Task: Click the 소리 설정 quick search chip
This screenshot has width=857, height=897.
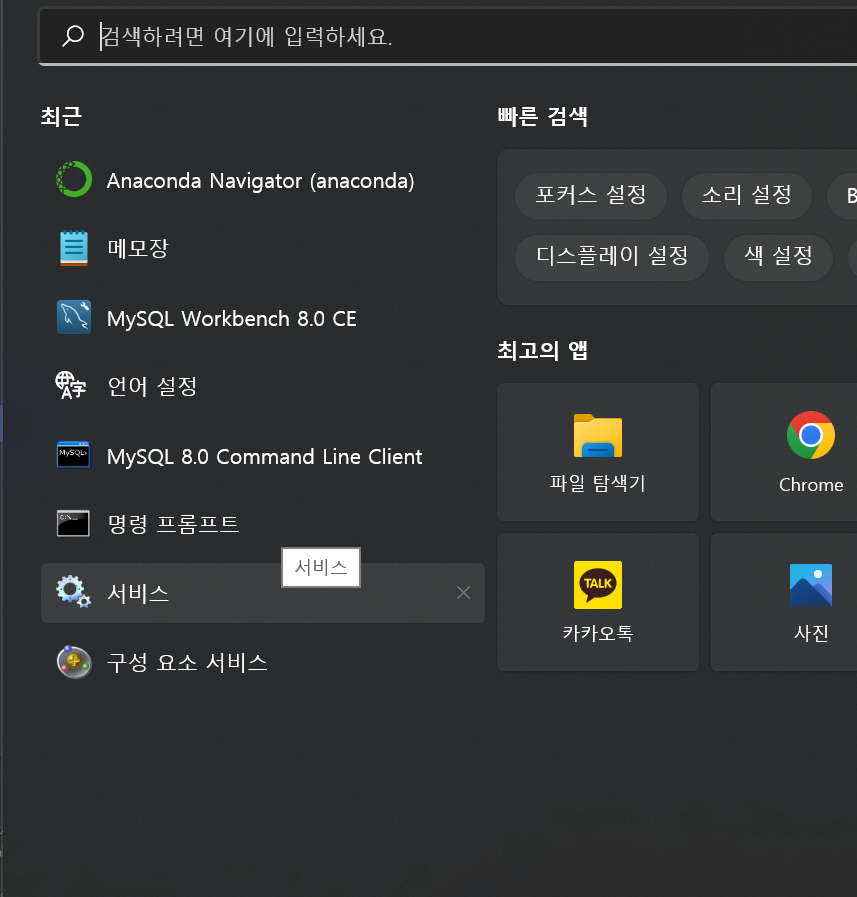Action: point(747,196)
